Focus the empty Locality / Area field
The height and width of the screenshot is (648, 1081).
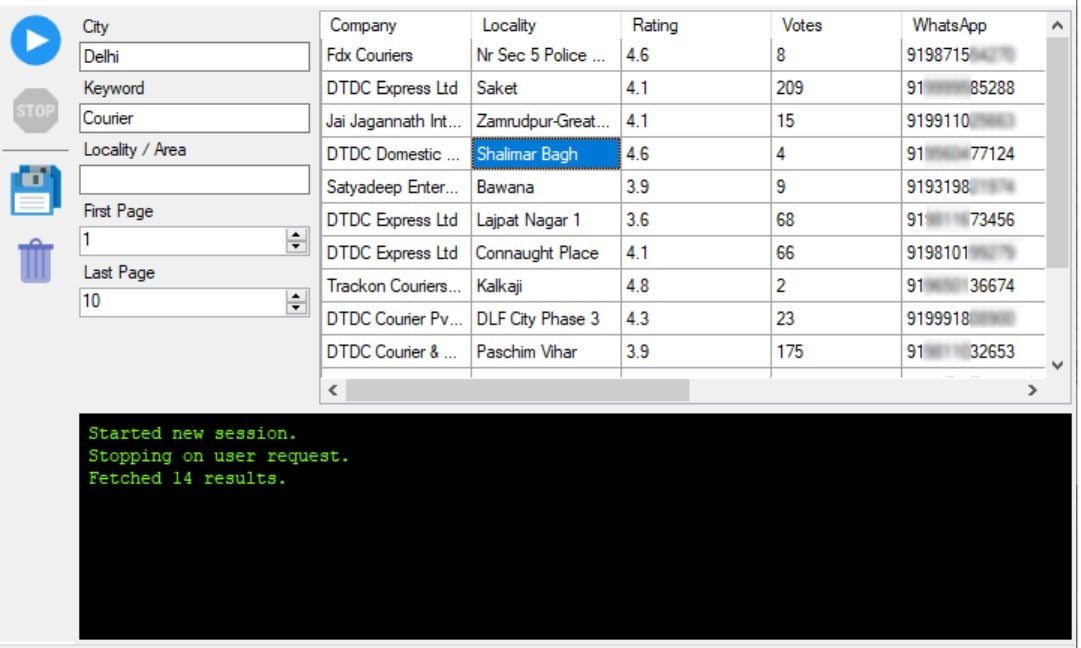[x=194, y=179]
